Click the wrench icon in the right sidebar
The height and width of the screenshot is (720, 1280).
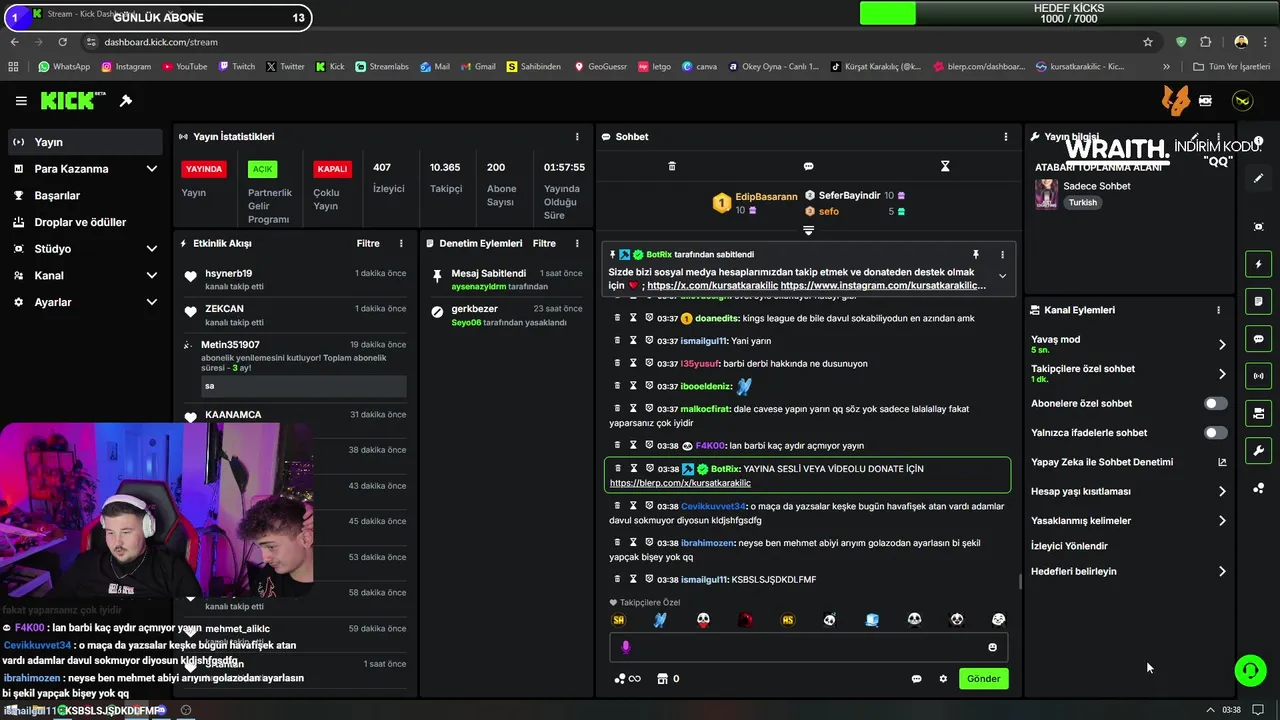coord(1258,450)
